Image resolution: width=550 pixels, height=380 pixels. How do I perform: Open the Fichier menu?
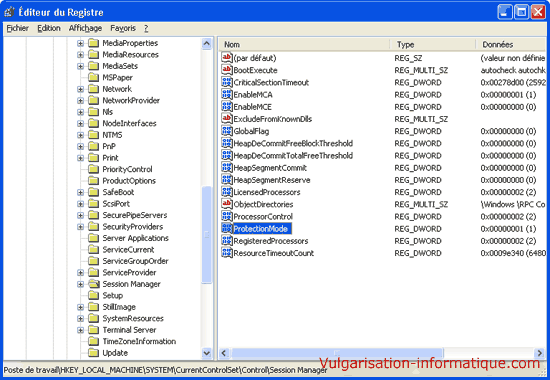[18, 28]
